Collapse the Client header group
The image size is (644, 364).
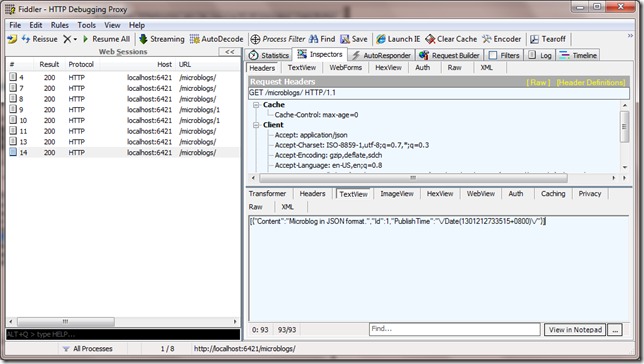click(256, 125)
